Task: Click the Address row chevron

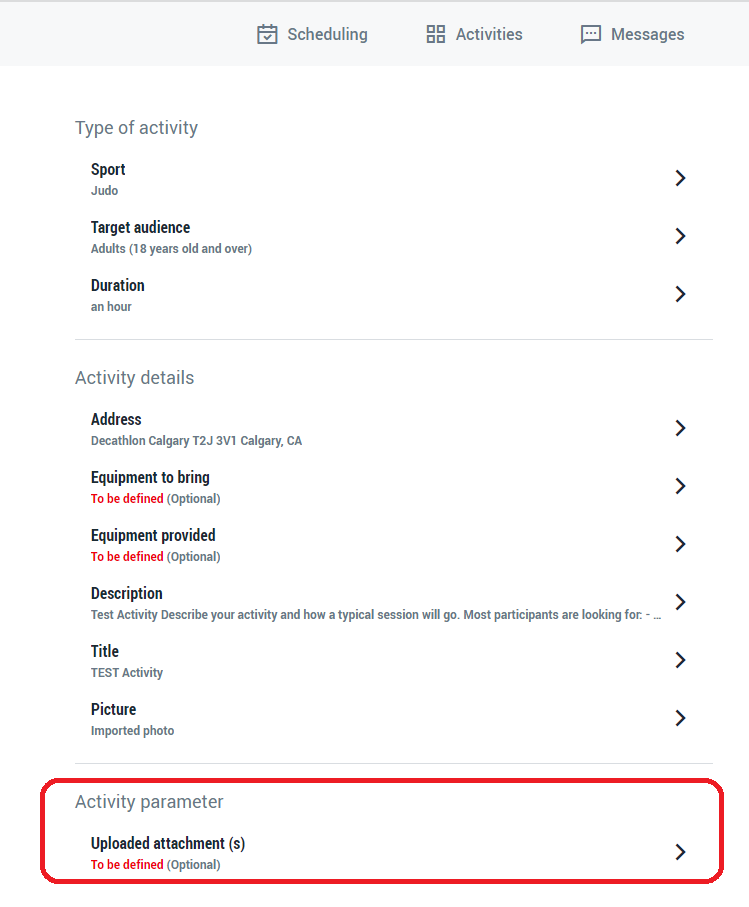Action: point(680,428)
